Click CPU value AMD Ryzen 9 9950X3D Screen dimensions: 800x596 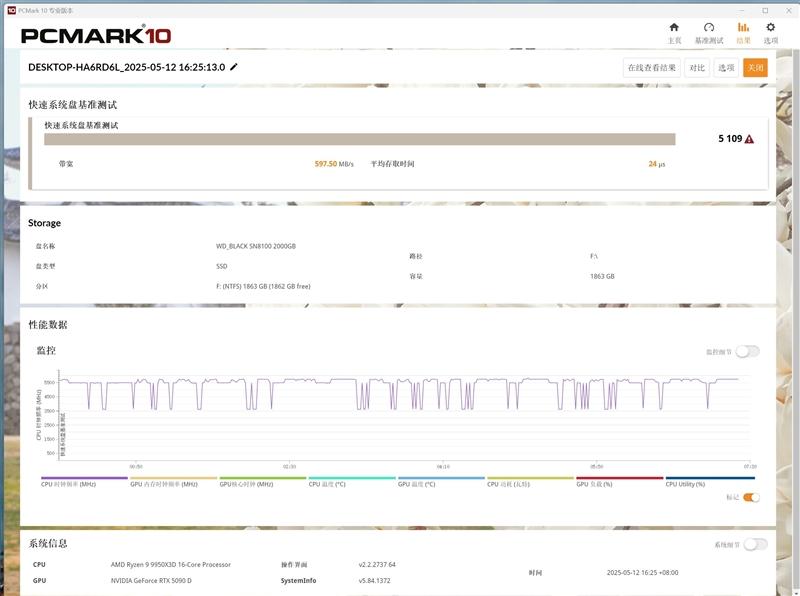[x=170, y=564]
